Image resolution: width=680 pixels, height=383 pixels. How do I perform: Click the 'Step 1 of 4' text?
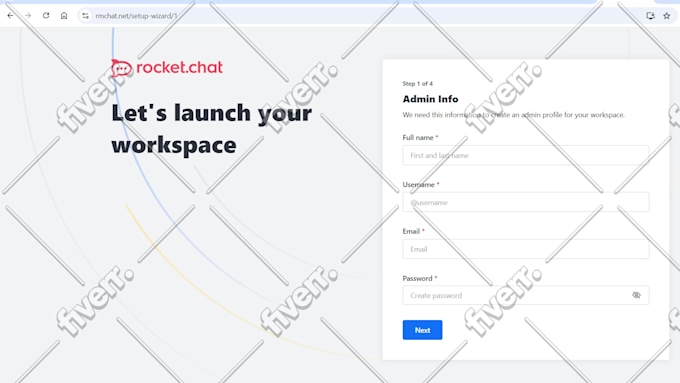point(418,84)
